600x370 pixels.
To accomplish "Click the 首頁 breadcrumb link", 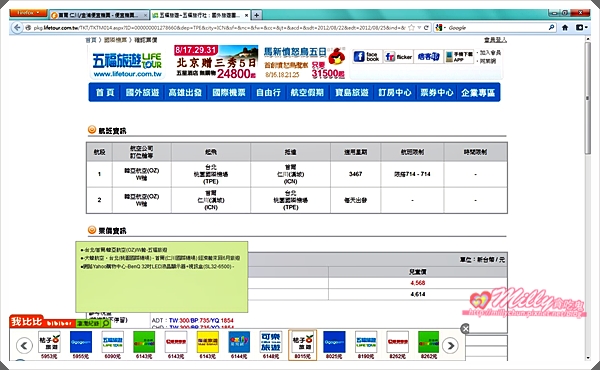I will coord(91,40).
